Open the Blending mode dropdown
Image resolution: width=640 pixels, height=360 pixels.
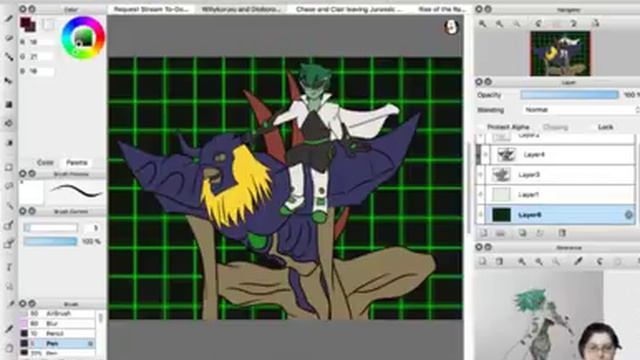[x=581, y=110]
